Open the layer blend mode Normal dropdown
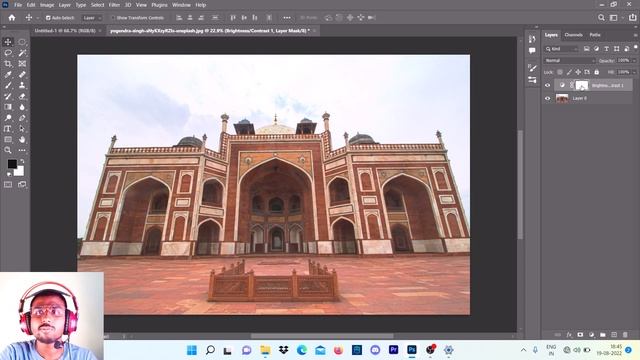640x360 pixels. click(x=569, y=60)
